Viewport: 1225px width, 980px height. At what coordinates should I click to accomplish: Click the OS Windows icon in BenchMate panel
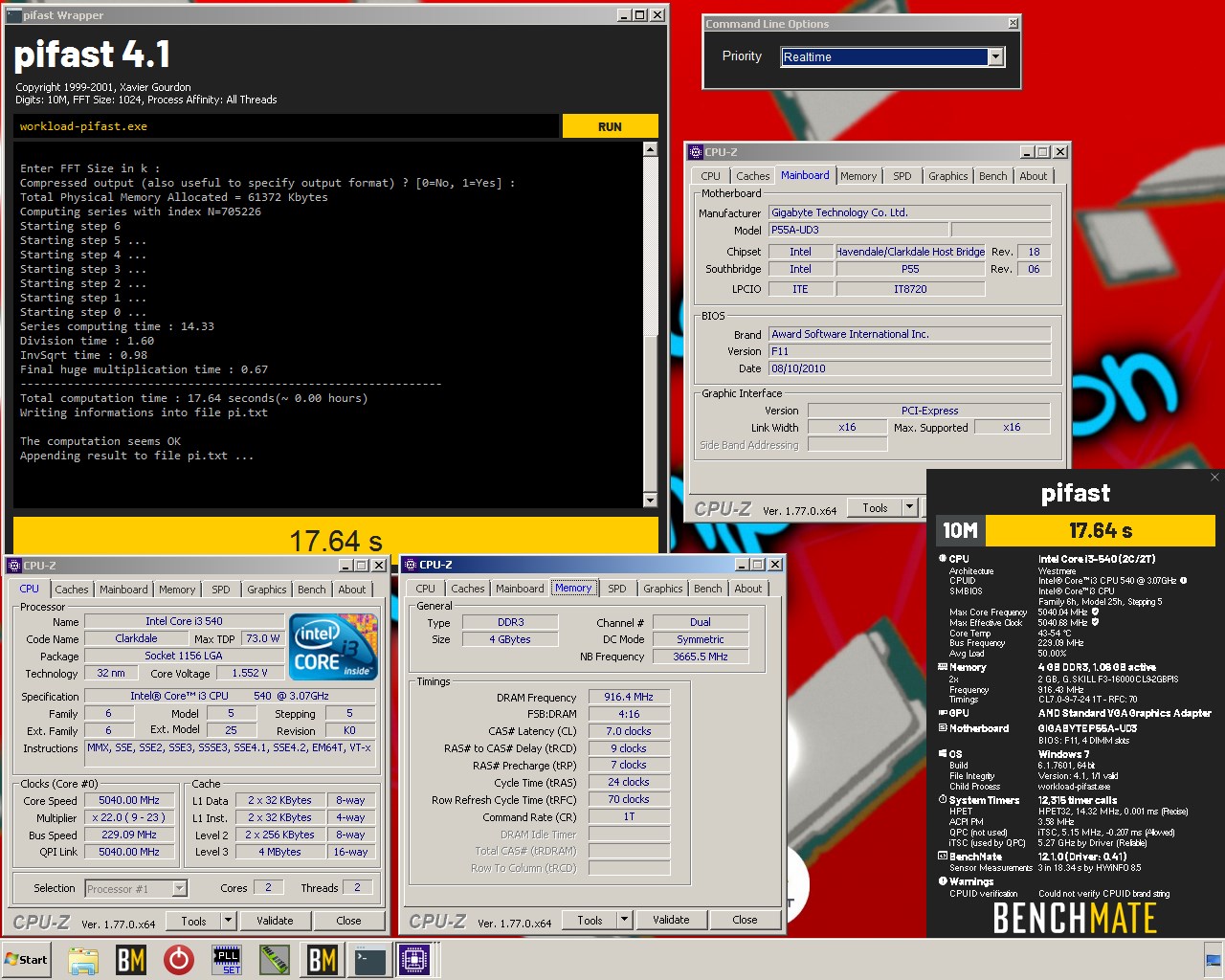(942, 754)
